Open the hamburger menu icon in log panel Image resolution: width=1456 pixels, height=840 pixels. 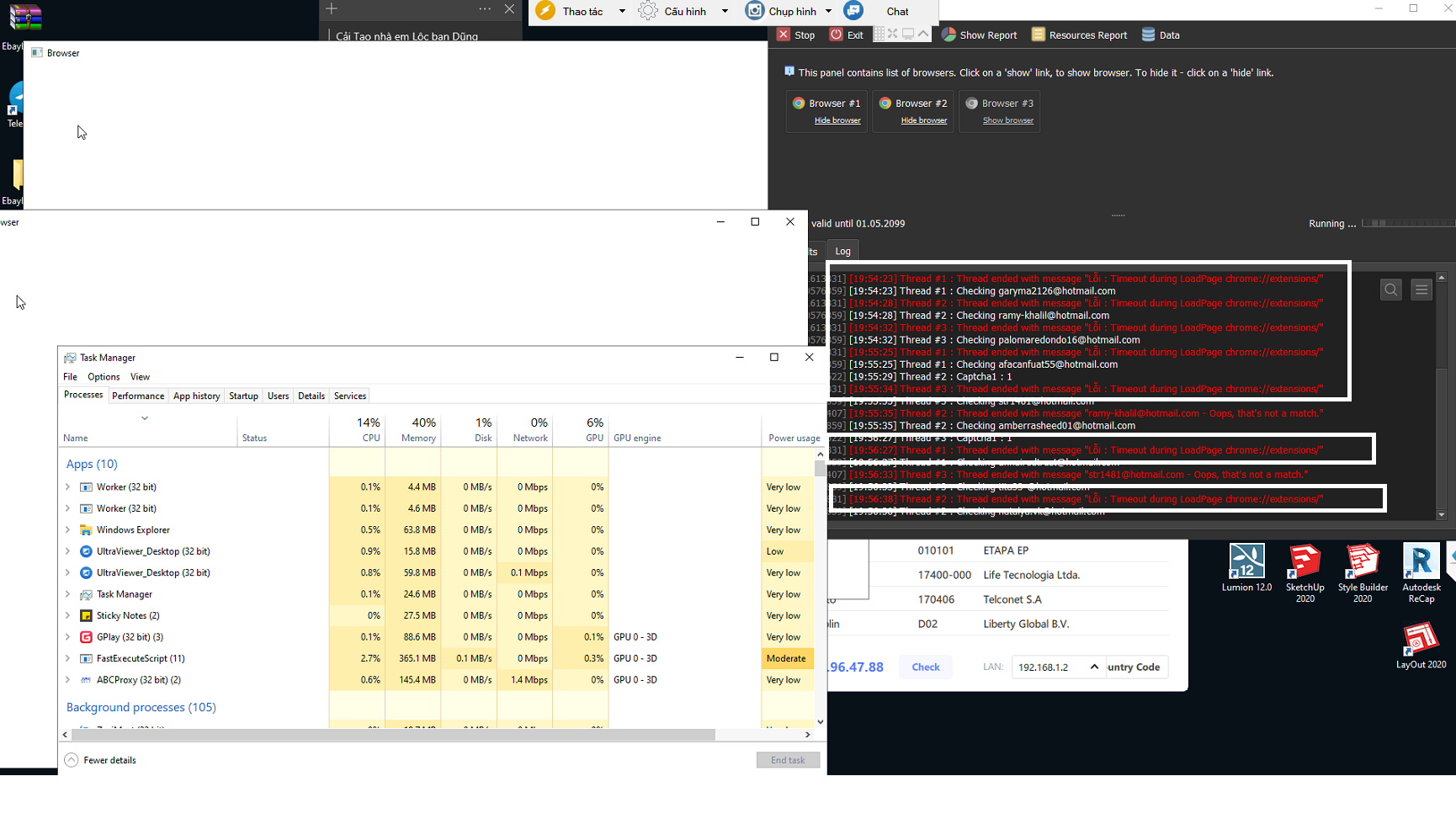[x=1421, y=290]
